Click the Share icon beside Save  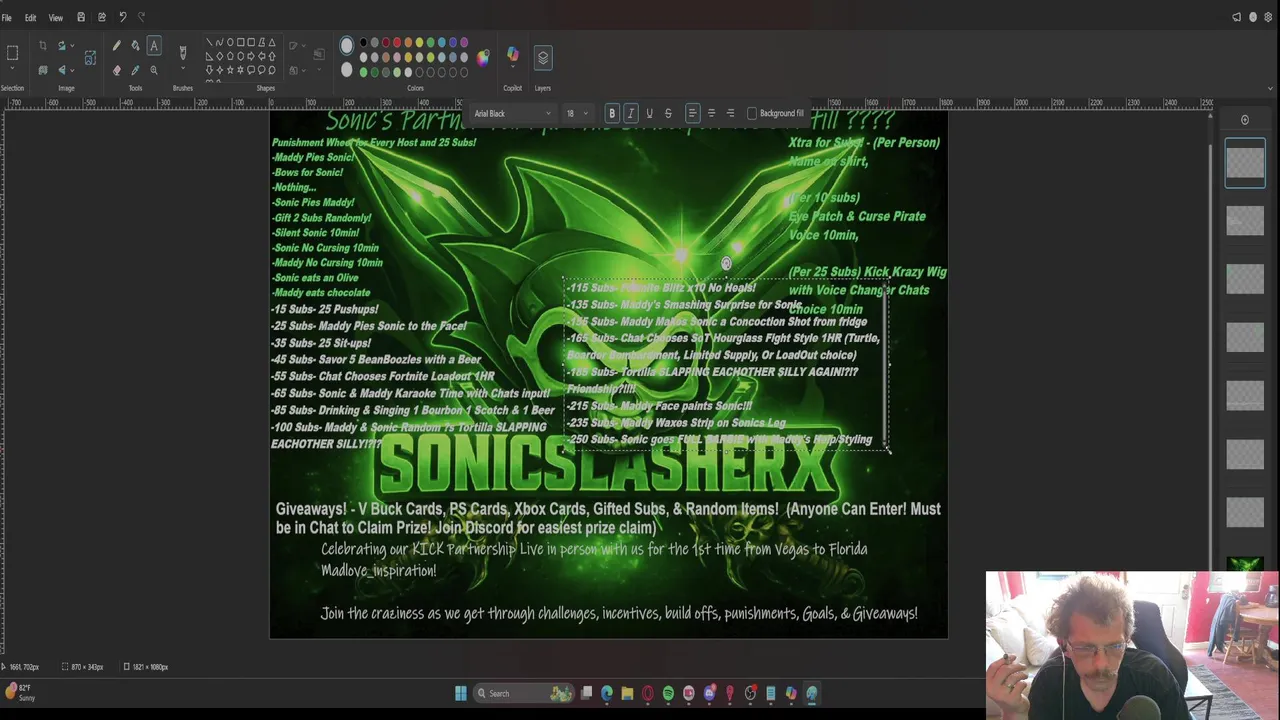pos(102,17)
